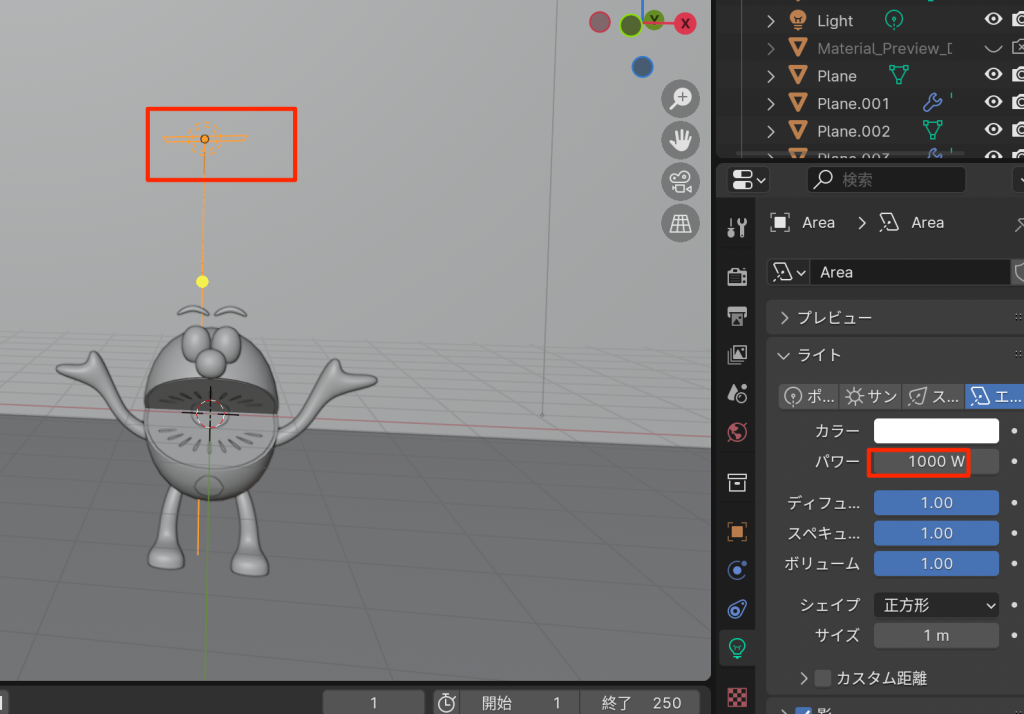This screenshot has width=1024, height=714.
Task: Open the World properties globe icon
Action: 737,432
